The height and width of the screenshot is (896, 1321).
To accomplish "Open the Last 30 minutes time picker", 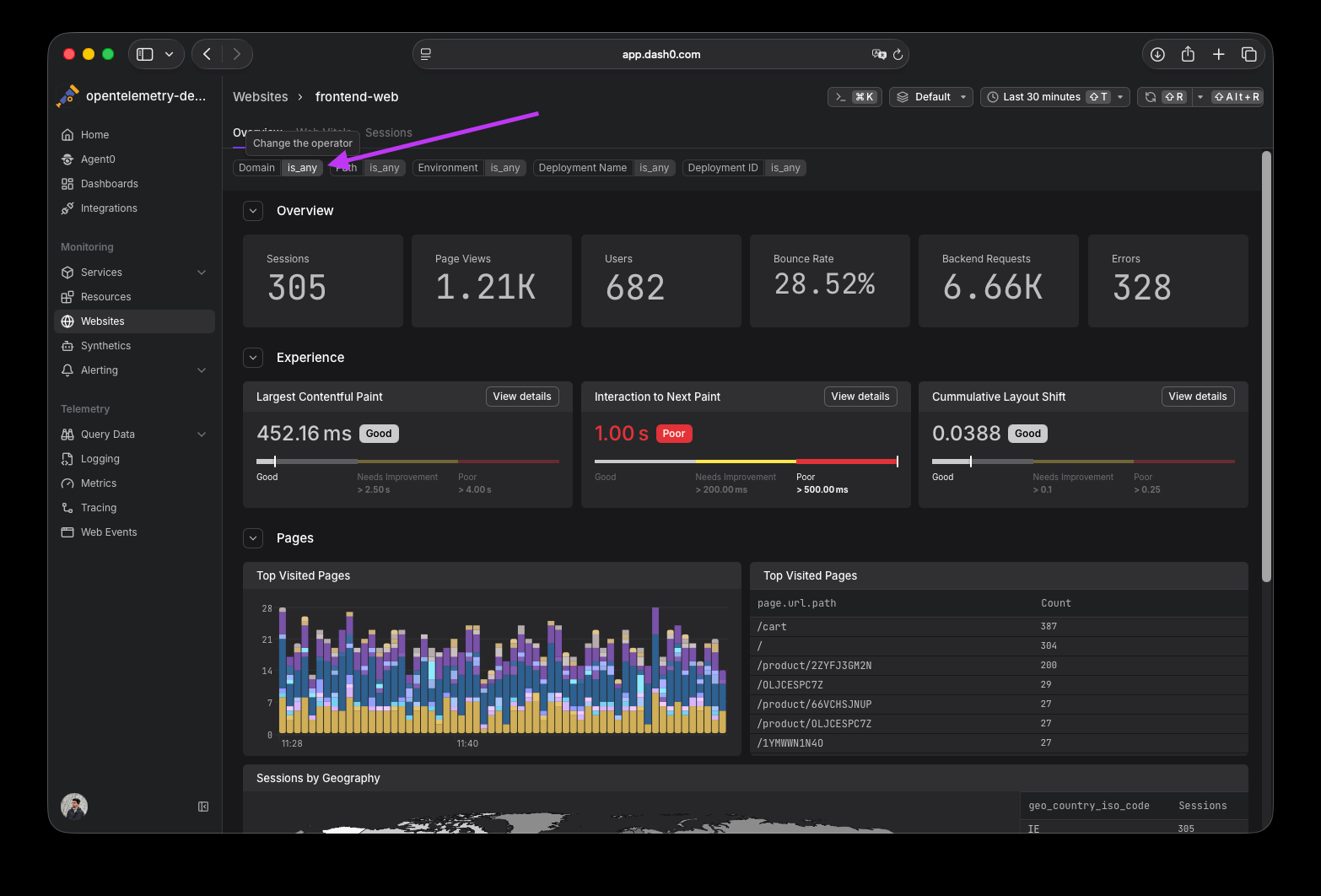I will coord(1054,97).
